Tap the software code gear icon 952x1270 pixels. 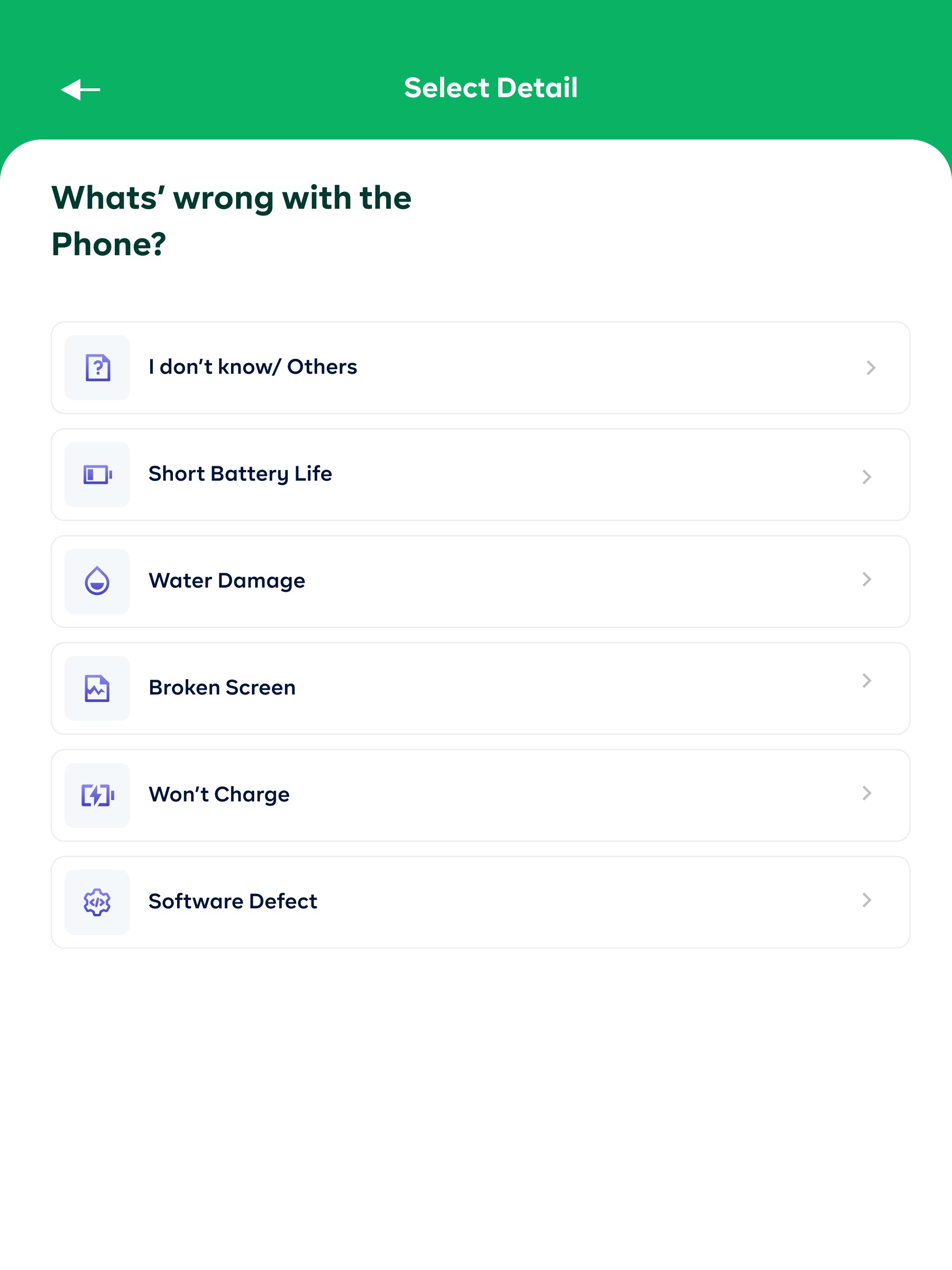point(97,902)
